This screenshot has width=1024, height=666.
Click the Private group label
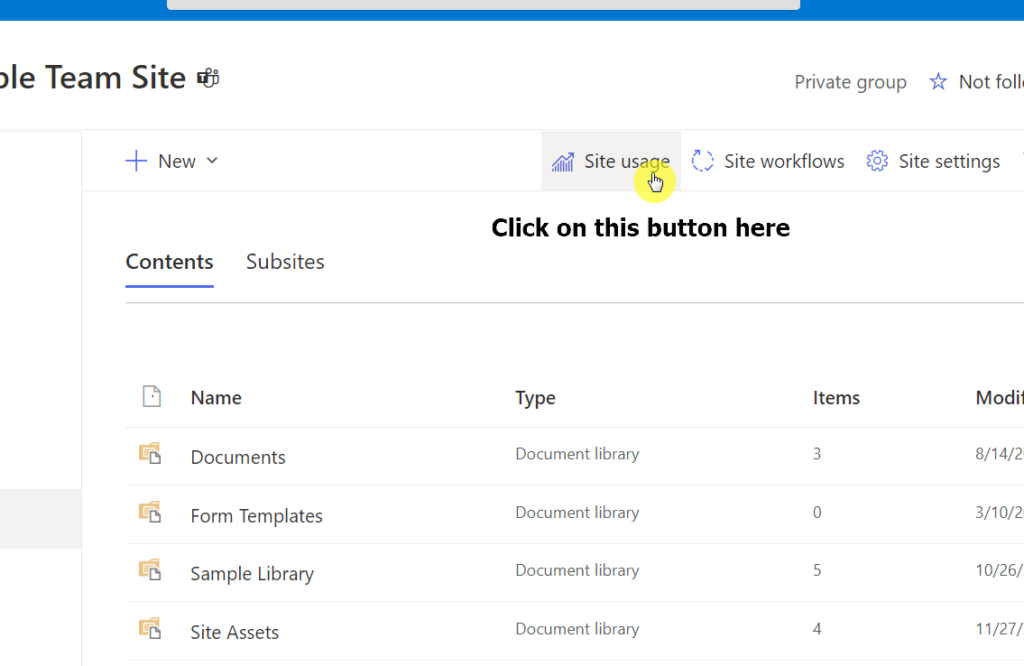pyautogui.click(x=850, y=82)
